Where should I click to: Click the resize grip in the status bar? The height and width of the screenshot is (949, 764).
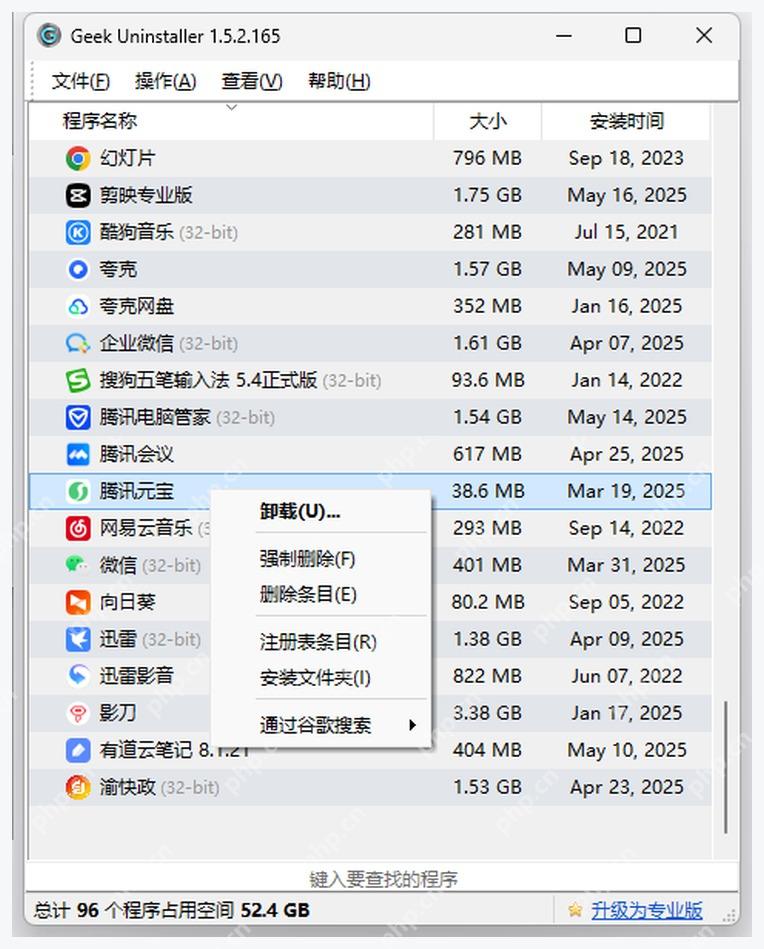[x=729, y=915]
